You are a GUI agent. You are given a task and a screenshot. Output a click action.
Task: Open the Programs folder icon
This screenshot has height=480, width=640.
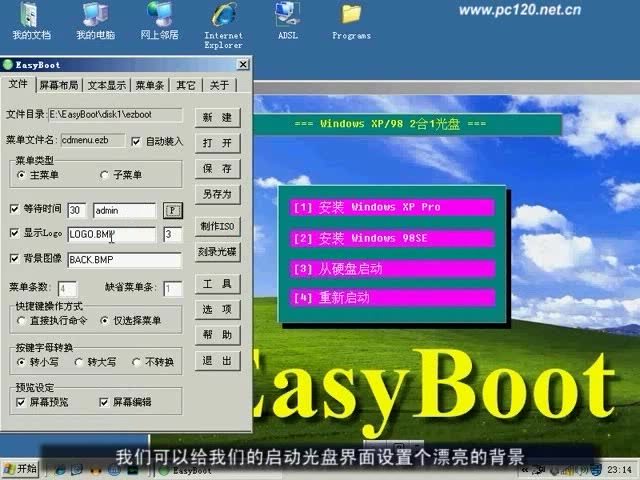351,20
